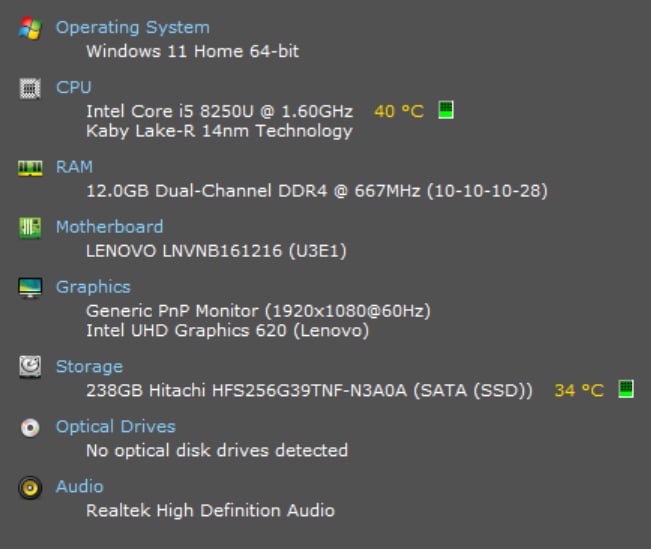The width and height of the screenshot is (651, 549).
Task: Click the RAM memory stick icon
Action: pyautogui.click(x=30, y=168)
